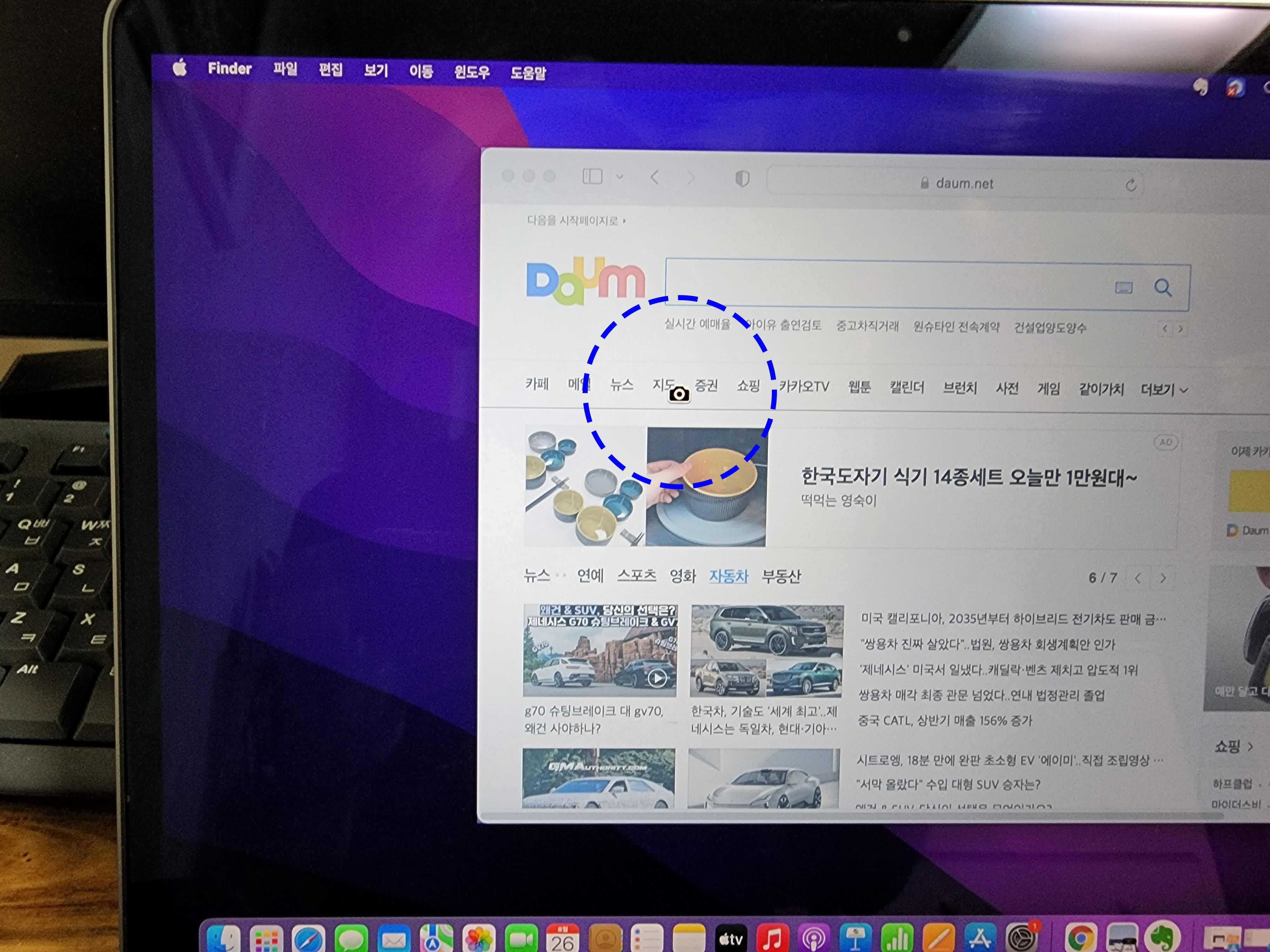Switch to the 자동차 news tab
Viewport: 1270px width, 952px height.
(x=729, y=577)
